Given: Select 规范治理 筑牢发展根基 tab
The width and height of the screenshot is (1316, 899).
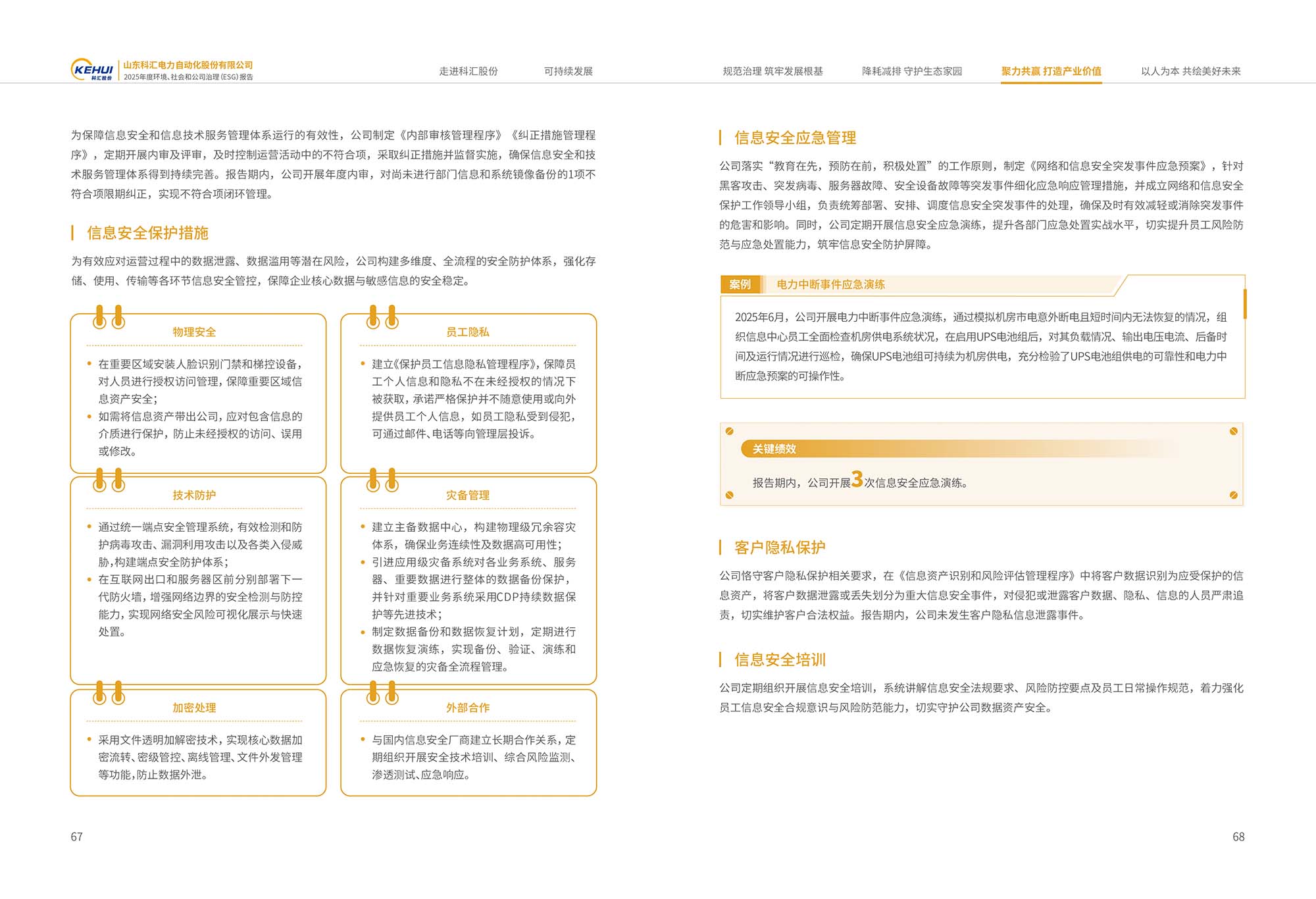Looking at the screenshot, I should tap(772, 71).
